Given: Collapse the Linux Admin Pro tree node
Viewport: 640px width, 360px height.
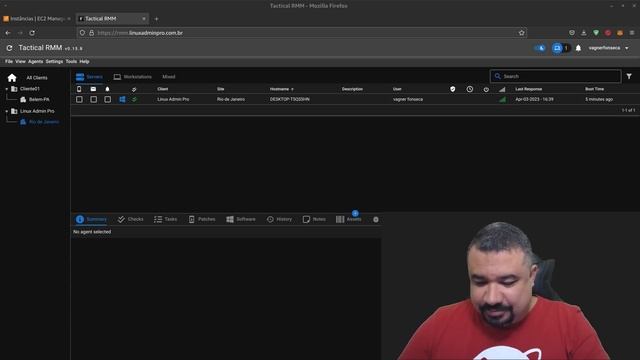Looking at the screenshot, I should (7, 111).
